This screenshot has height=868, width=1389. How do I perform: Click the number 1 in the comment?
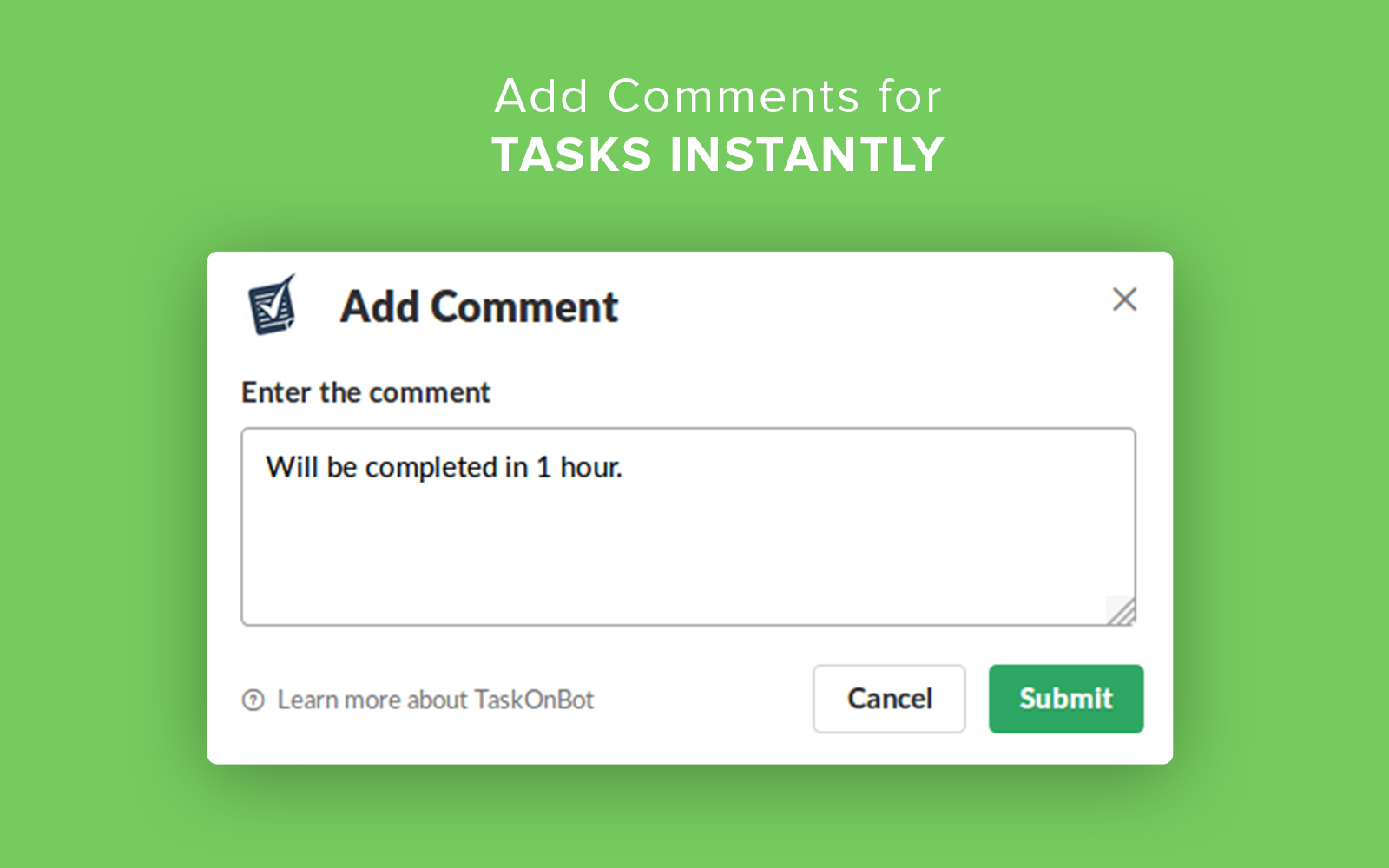coord(544,468)
